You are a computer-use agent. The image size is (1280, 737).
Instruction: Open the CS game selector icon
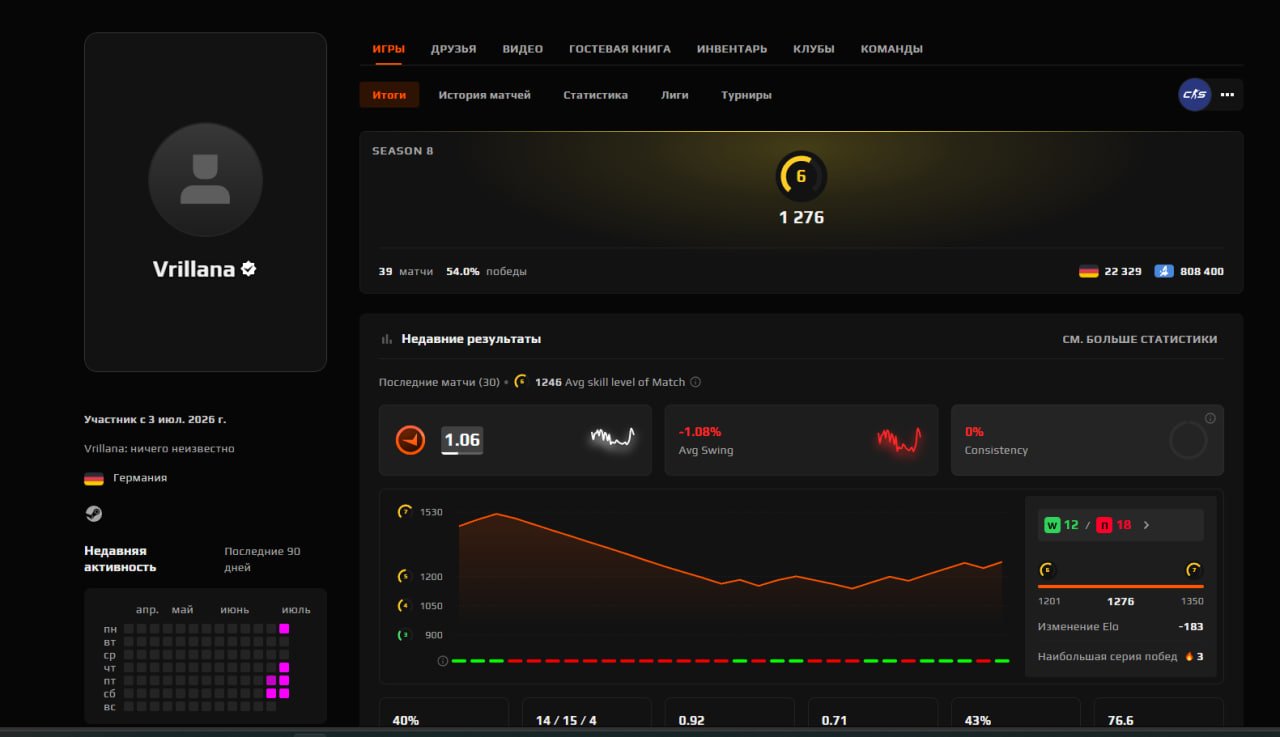coord(1195,95)
